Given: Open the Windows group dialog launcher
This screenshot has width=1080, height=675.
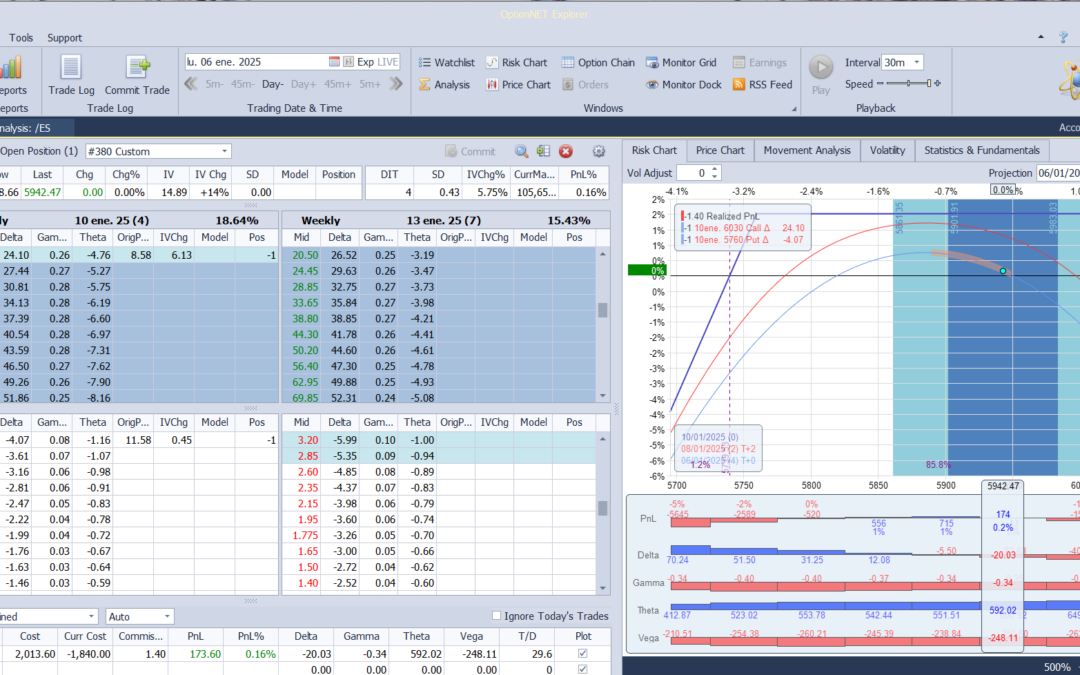Looking at the screenshot, I should tap(793, 109).
